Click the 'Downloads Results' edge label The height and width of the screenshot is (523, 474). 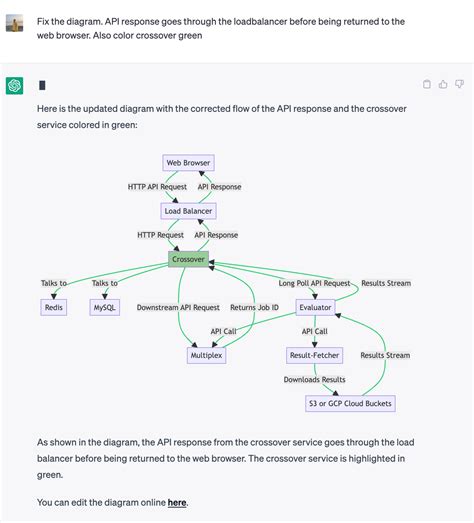(x=315, y=380)
